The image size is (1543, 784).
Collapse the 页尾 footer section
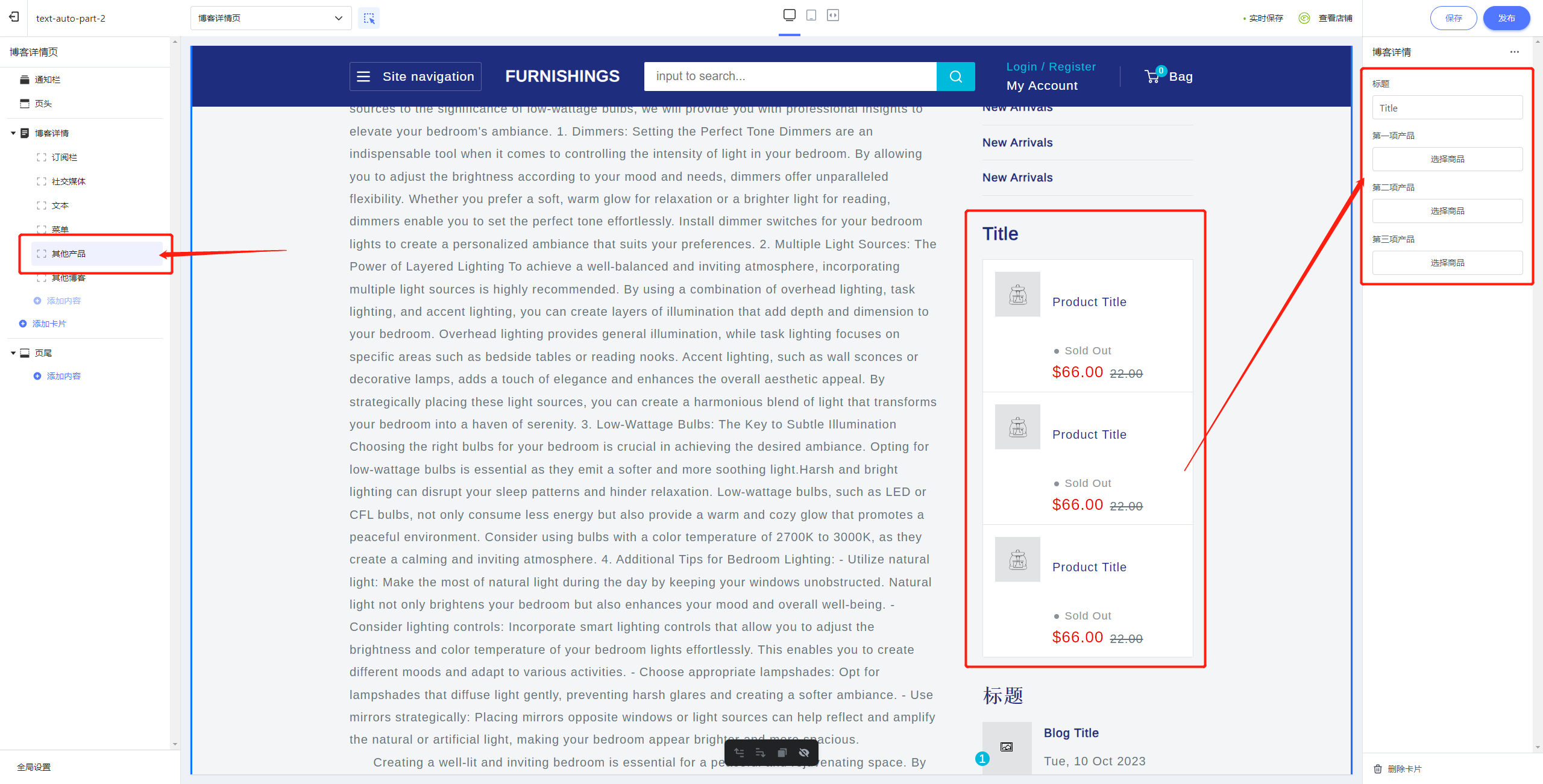click(13, 353)
